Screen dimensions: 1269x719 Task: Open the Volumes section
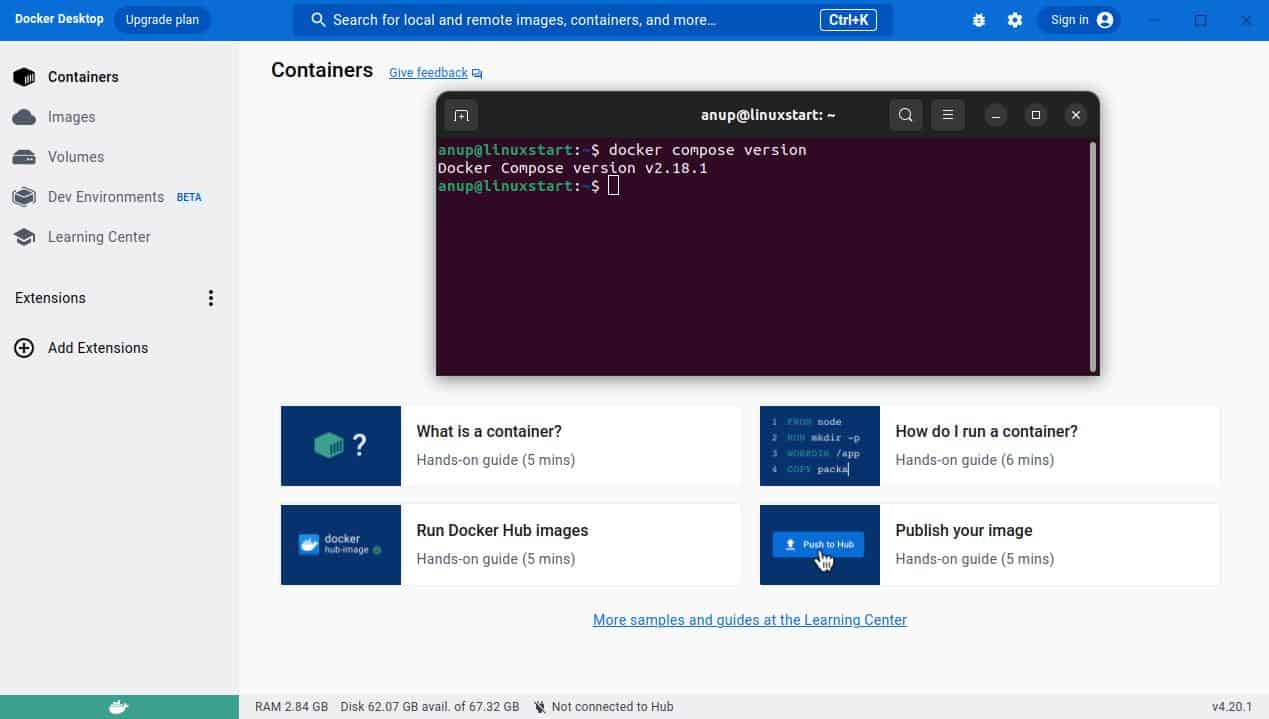tap(75, 157)
